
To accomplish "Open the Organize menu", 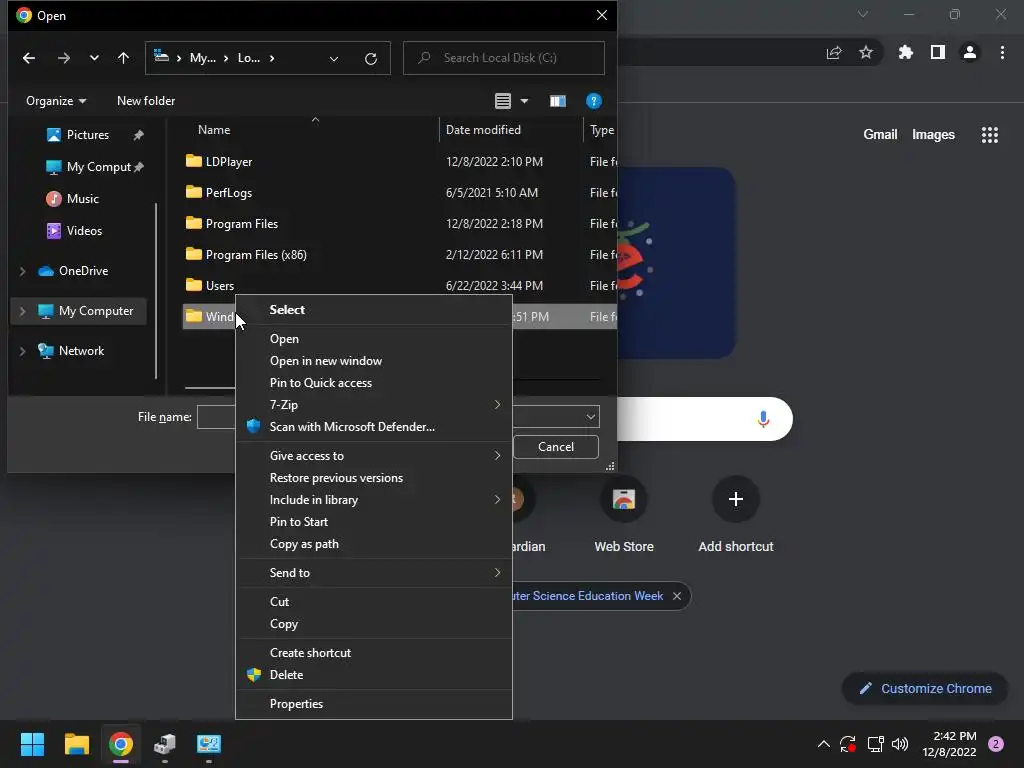I will coord(56,101).
